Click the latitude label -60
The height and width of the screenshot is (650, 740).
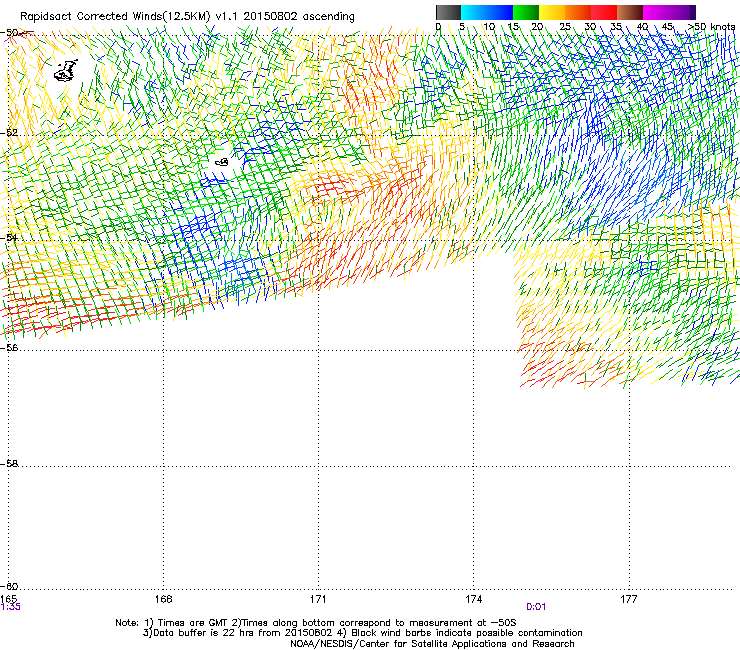tap(8, 586)
